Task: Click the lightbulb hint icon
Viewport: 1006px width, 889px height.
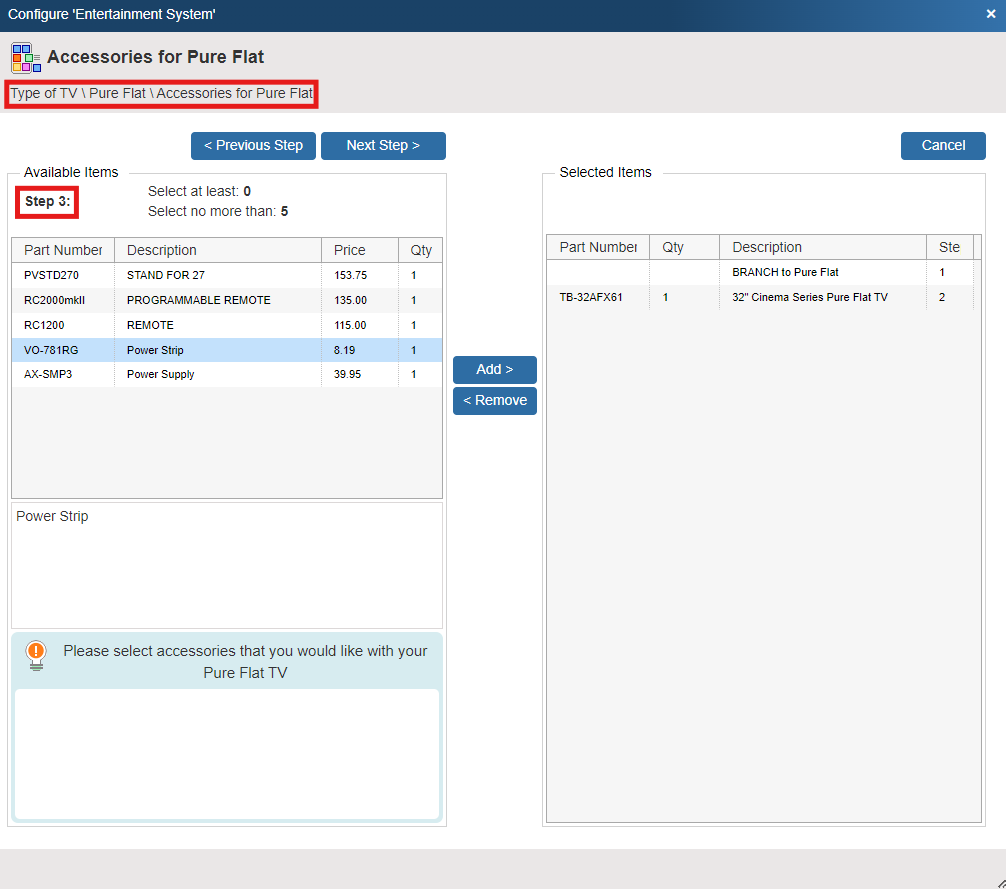Action: point(36,655)
